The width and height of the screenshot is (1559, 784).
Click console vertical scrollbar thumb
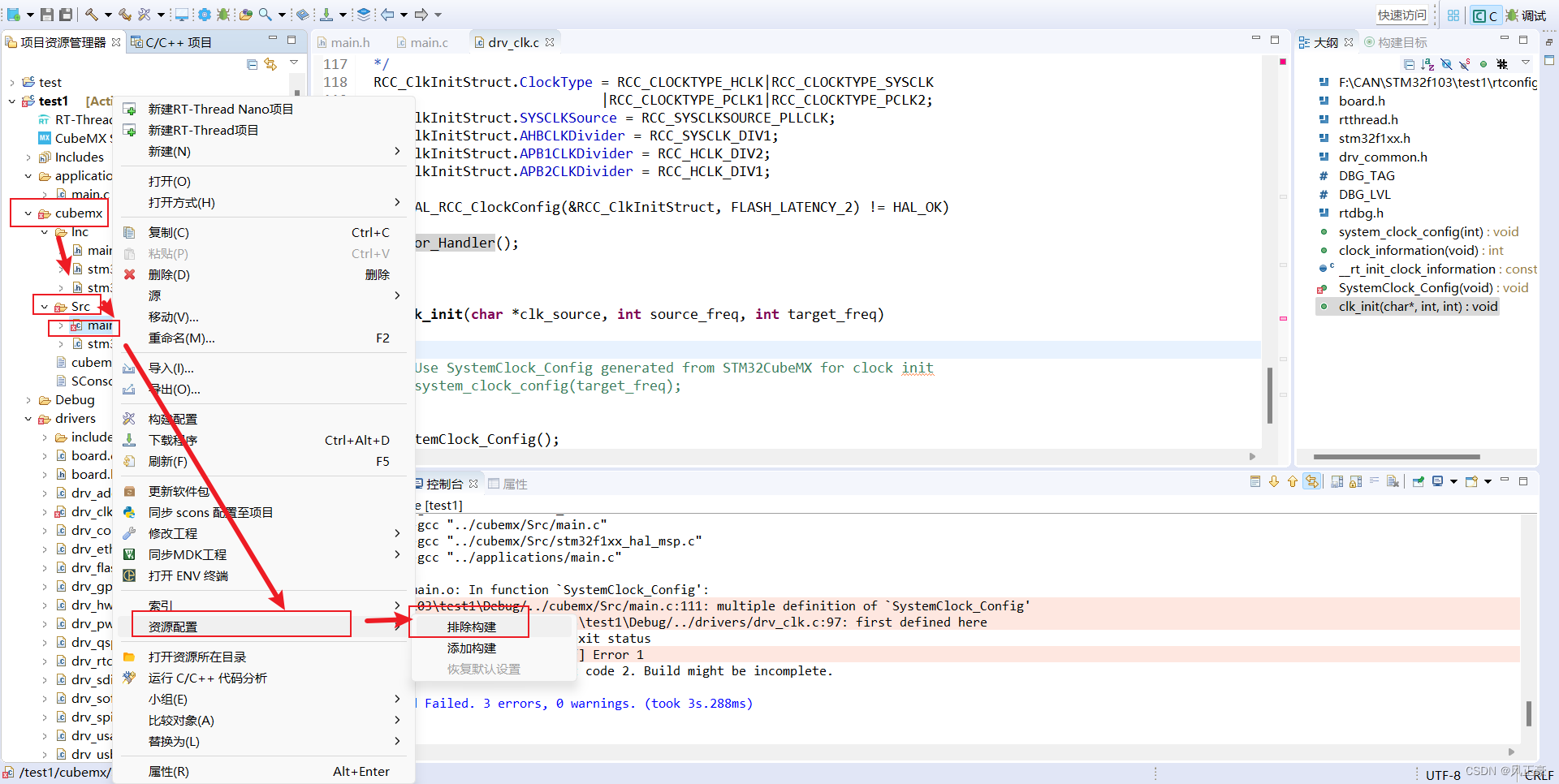coord(1529,713)
